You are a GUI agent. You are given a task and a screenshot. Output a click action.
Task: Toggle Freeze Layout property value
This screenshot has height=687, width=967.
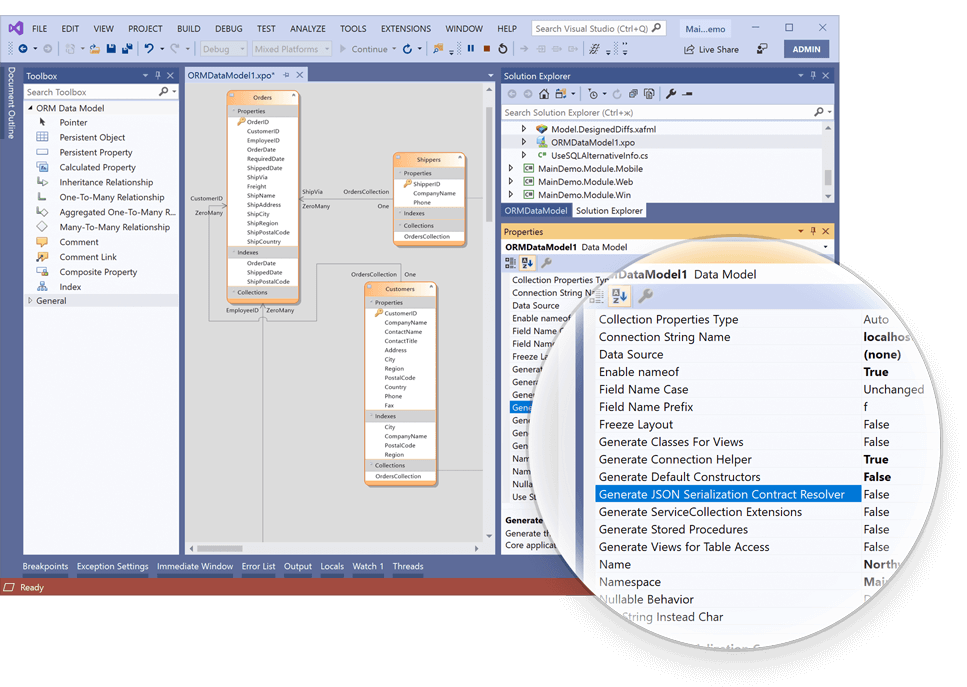pyautogui.click(x=875, y=424)
